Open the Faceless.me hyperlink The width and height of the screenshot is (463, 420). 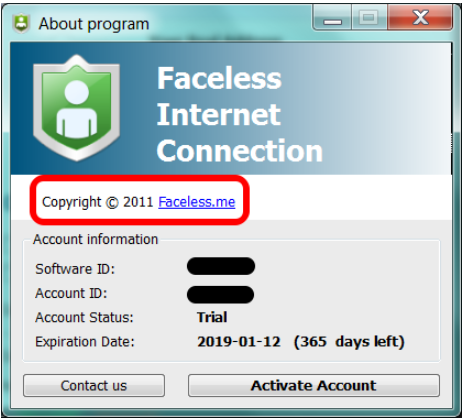197,202
